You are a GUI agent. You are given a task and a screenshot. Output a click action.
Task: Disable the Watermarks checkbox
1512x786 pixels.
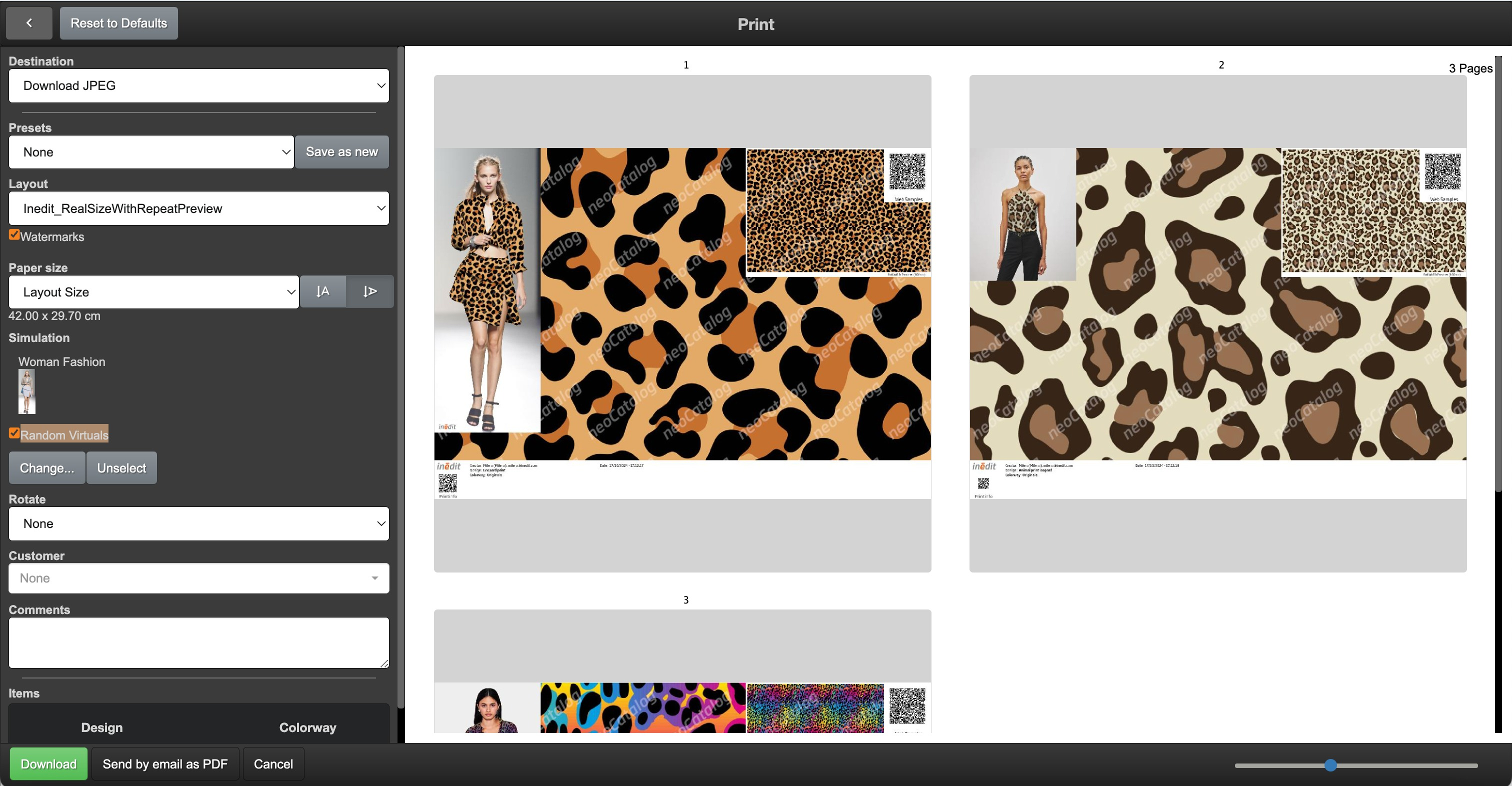pyautogui.click(x=14, y=235)
